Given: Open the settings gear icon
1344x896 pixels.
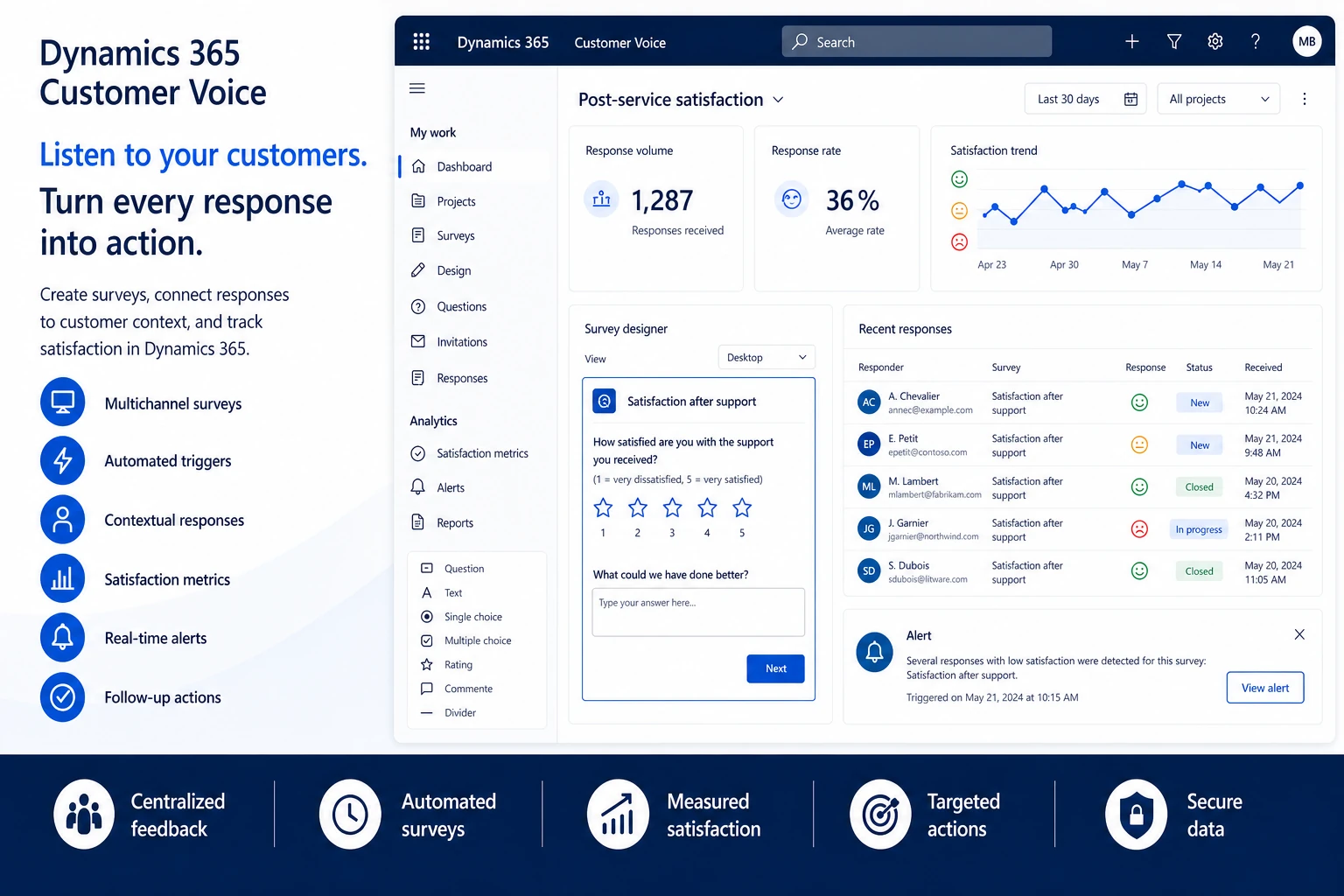Looking at the screenshot, I should tap(1215, 41).
